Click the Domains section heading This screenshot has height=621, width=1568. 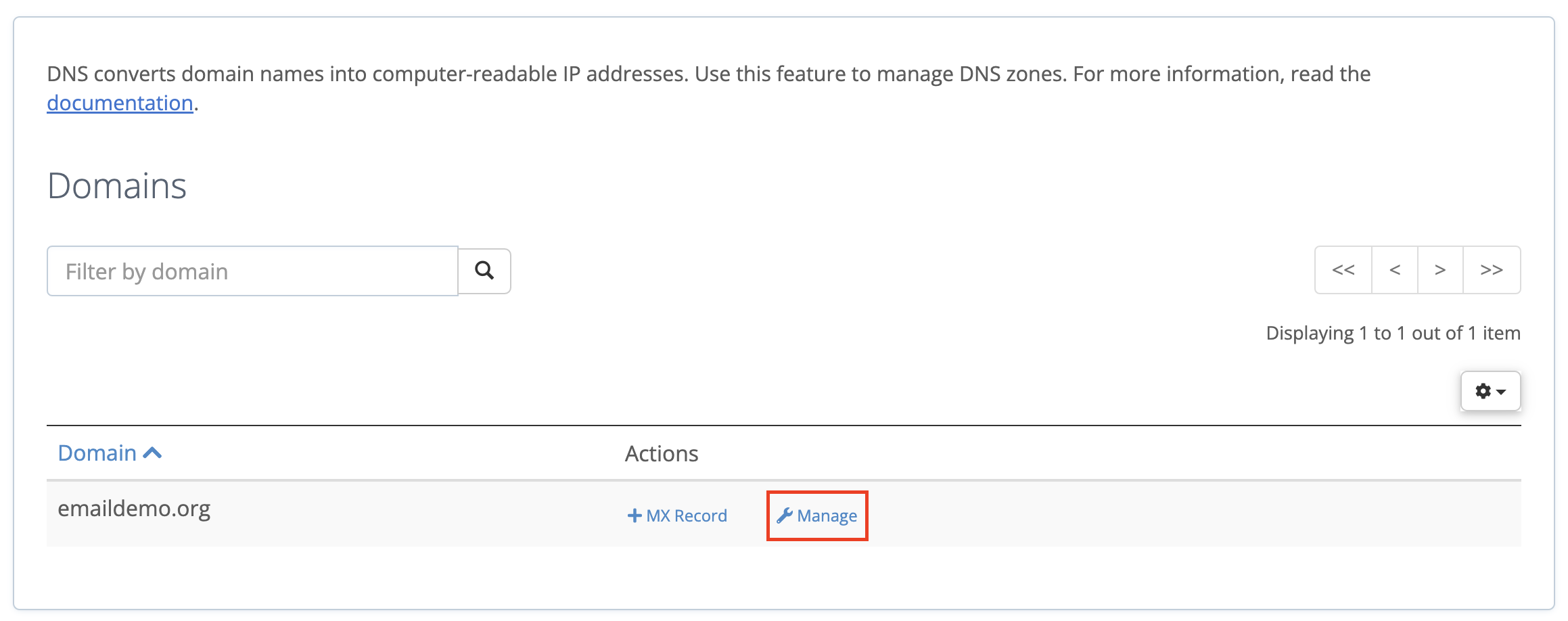point(117,185)
